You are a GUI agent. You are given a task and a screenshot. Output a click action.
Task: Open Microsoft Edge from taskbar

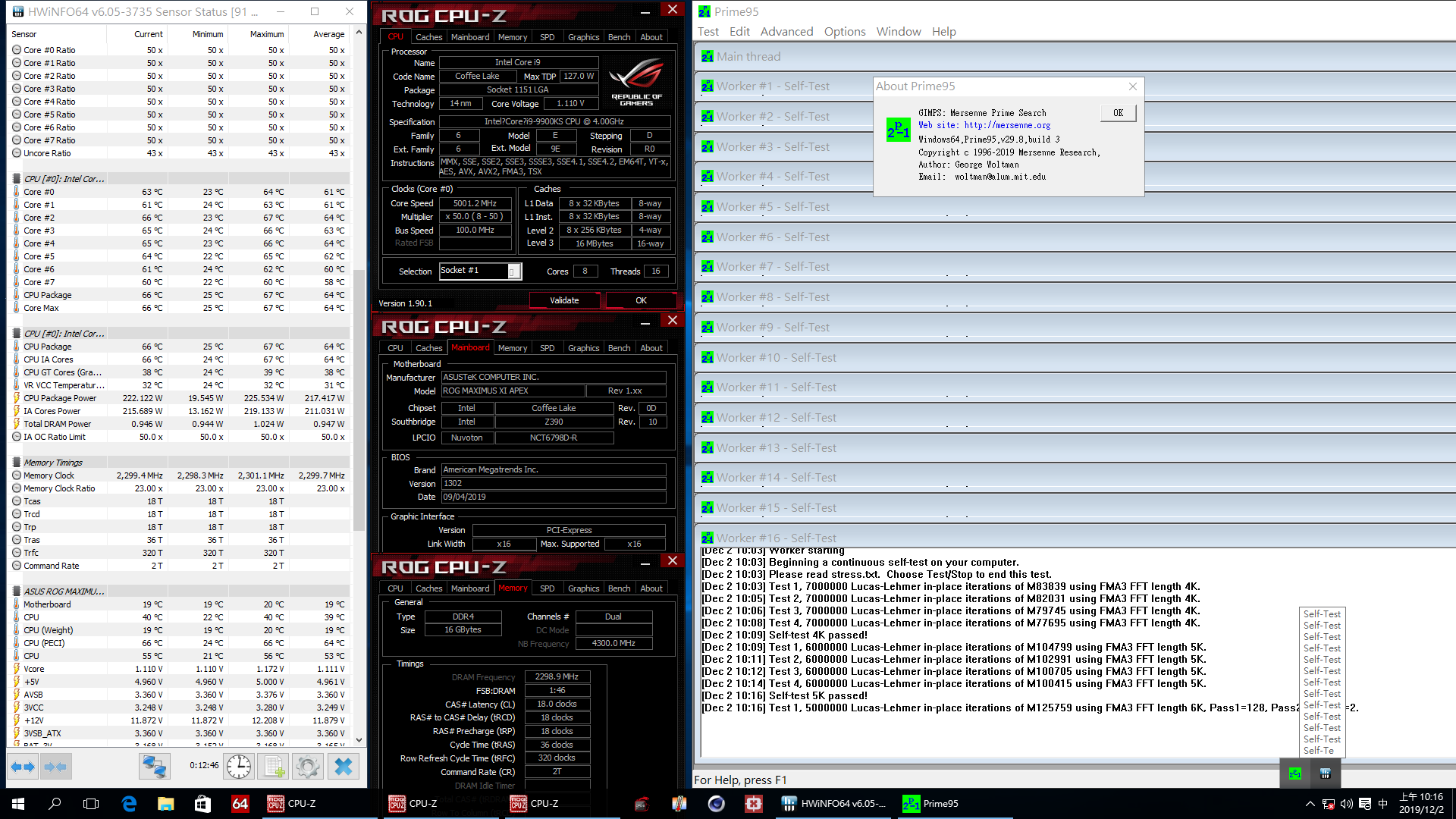pos(129,804)
